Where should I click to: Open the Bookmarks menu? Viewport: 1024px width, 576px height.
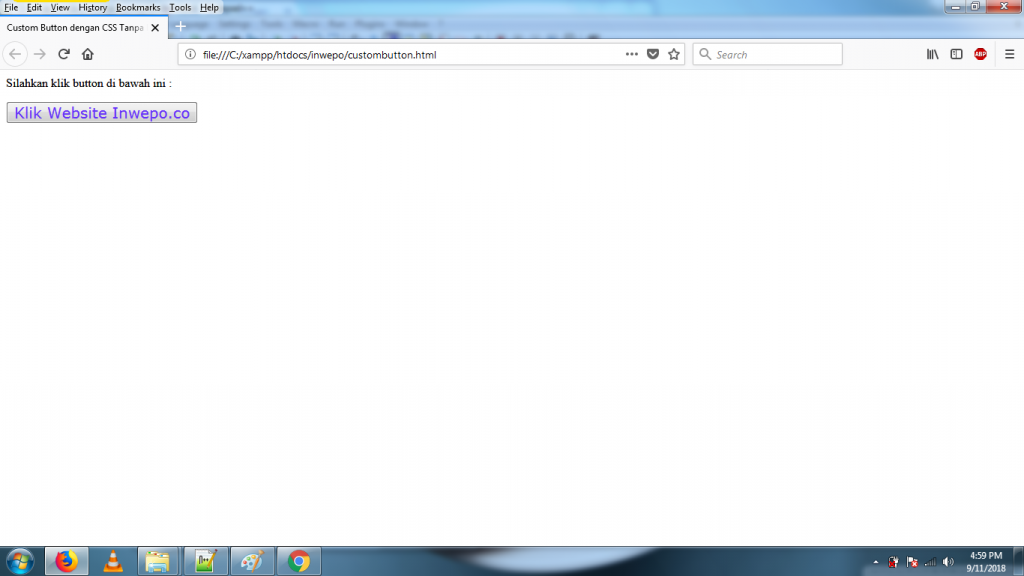[138, 7]
